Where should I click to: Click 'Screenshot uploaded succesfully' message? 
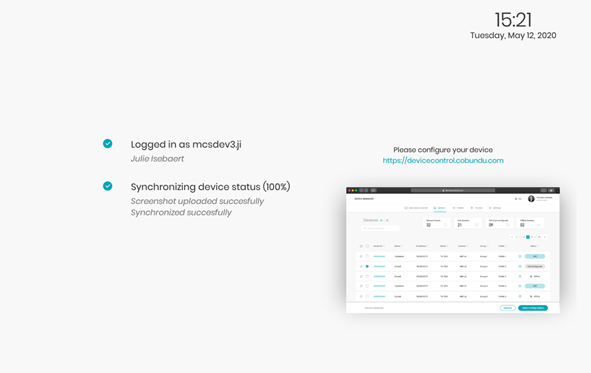point(197,201)
